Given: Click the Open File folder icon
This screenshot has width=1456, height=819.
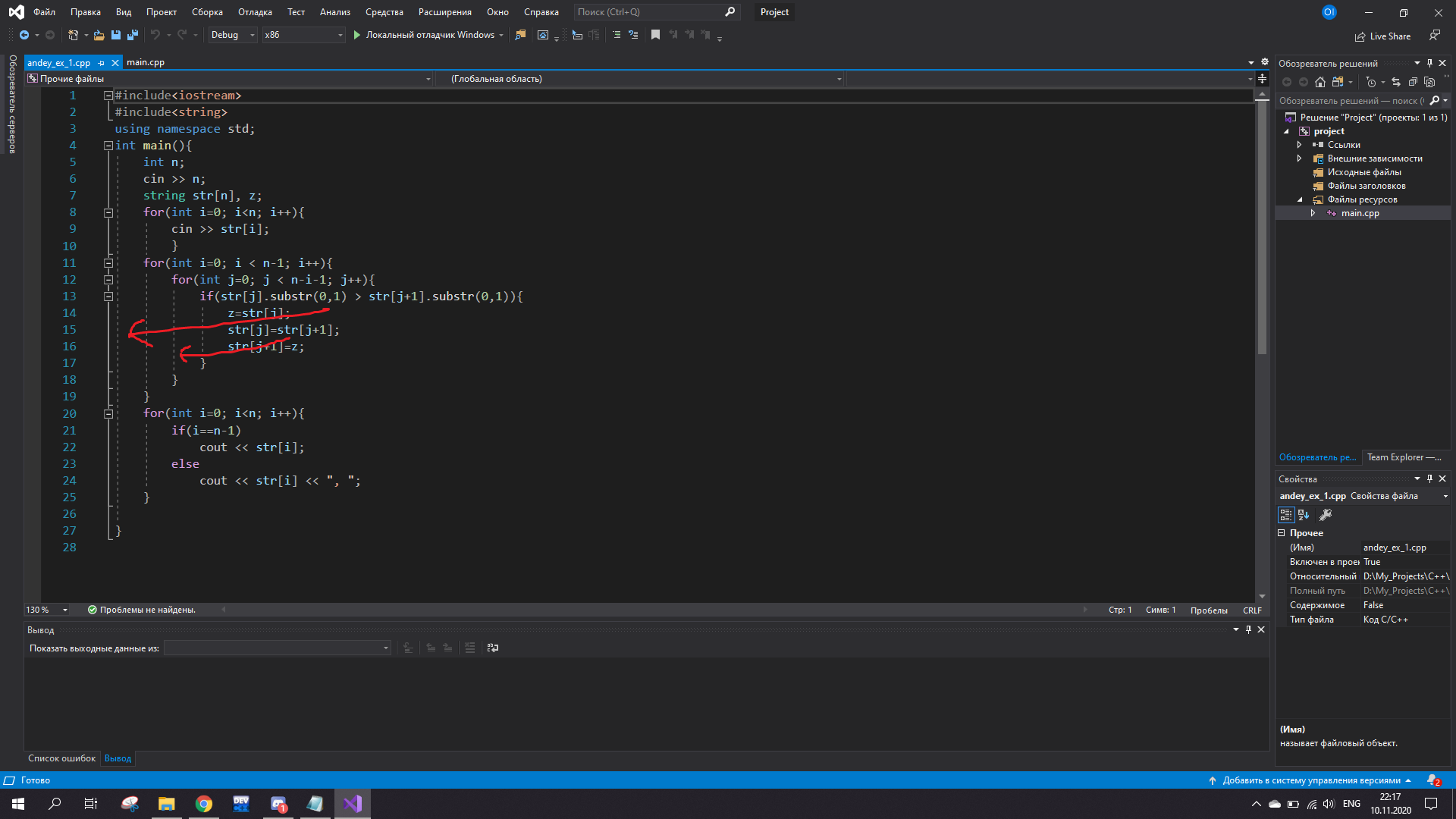Looking at the screenshot, I should [x=99, y=35].
